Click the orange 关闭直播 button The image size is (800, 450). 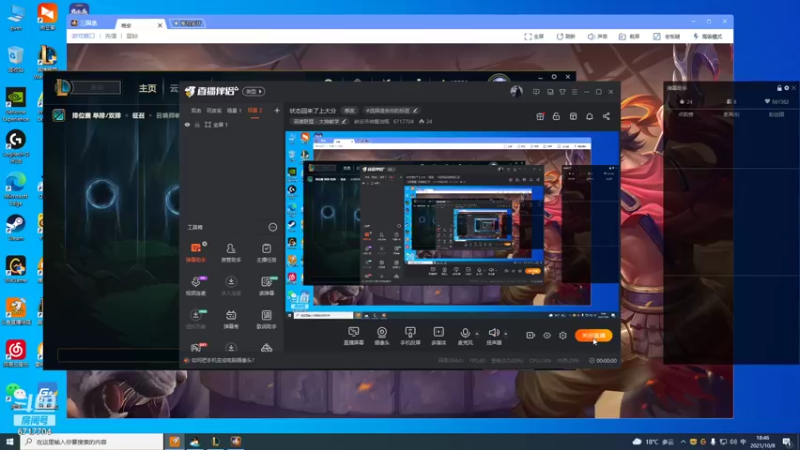tap(593, 335)
